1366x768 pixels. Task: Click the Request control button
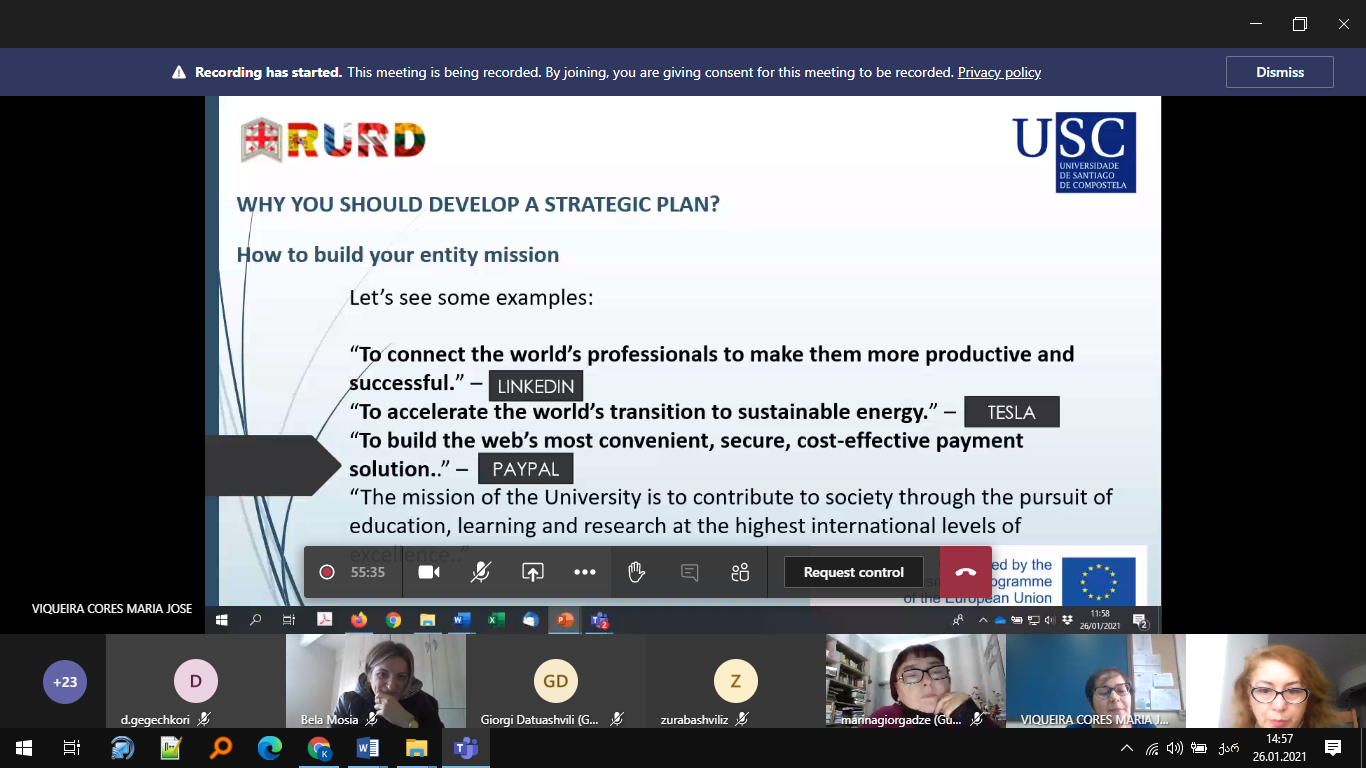[853, 572]
